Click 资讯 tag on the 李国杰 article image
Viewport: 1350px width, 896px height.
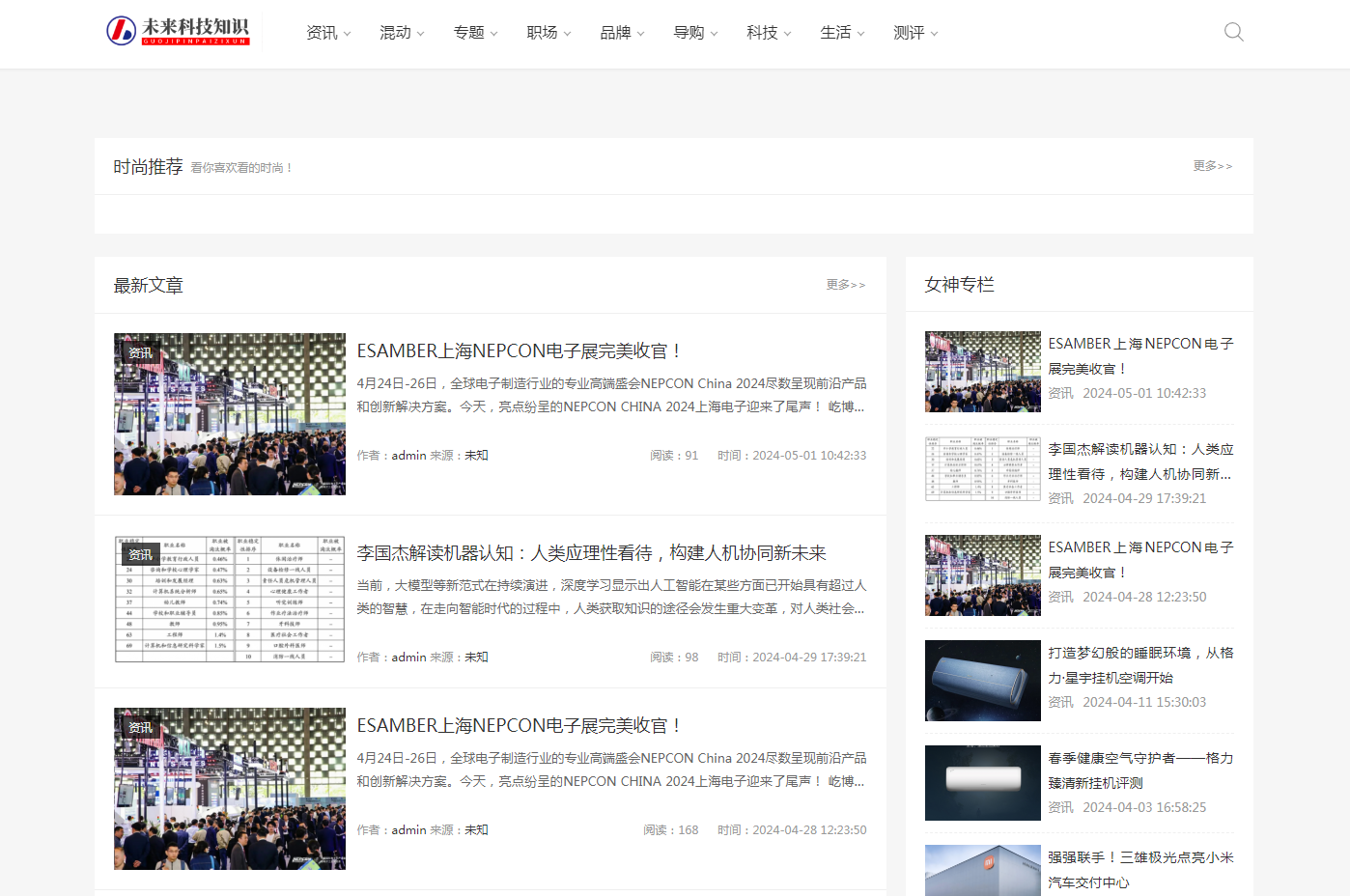click(x=141, y=555)
